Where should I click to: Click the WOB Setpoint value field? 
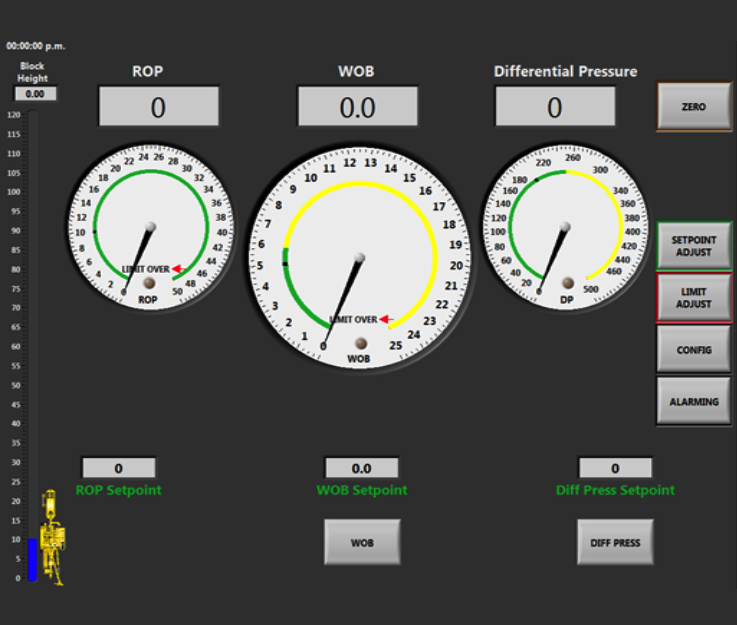pyautogui.click(x=362, y=468)
